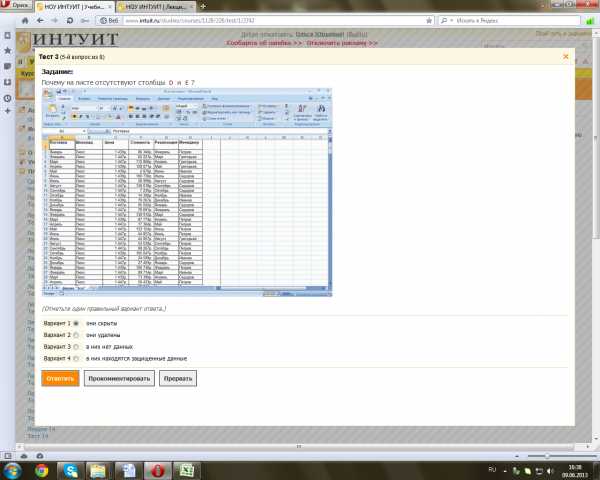Click the Прервать button
The height and width of the screenshot is (480, 600).
tap(178, 379)
